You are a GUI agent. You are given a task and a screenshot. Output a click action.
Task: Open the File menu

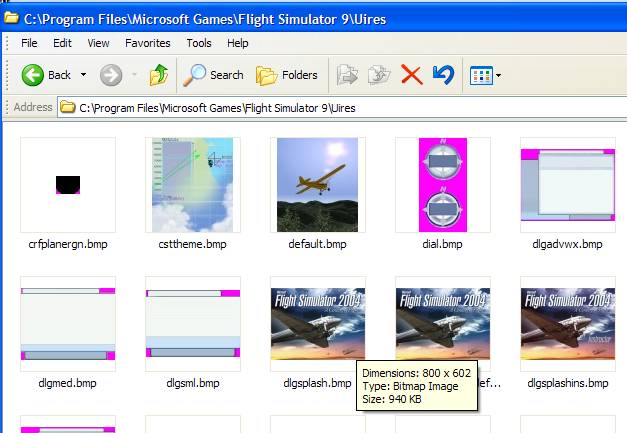pyautogui.click(x=29, y=44)
